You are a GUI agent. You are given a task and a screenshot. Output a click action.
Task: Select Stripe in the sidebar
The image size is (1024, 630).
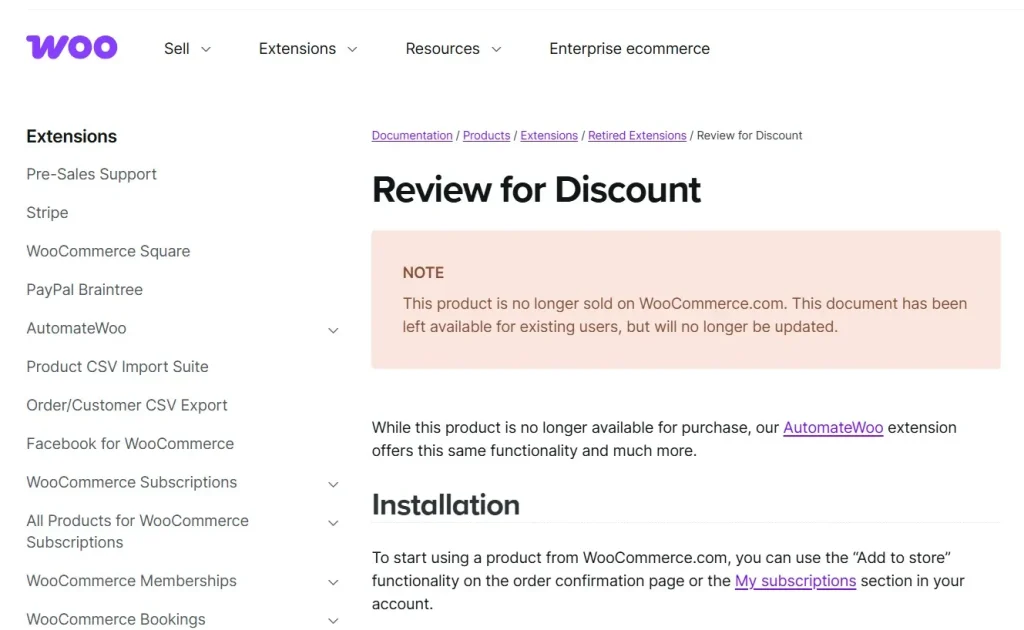pos(47,212)
